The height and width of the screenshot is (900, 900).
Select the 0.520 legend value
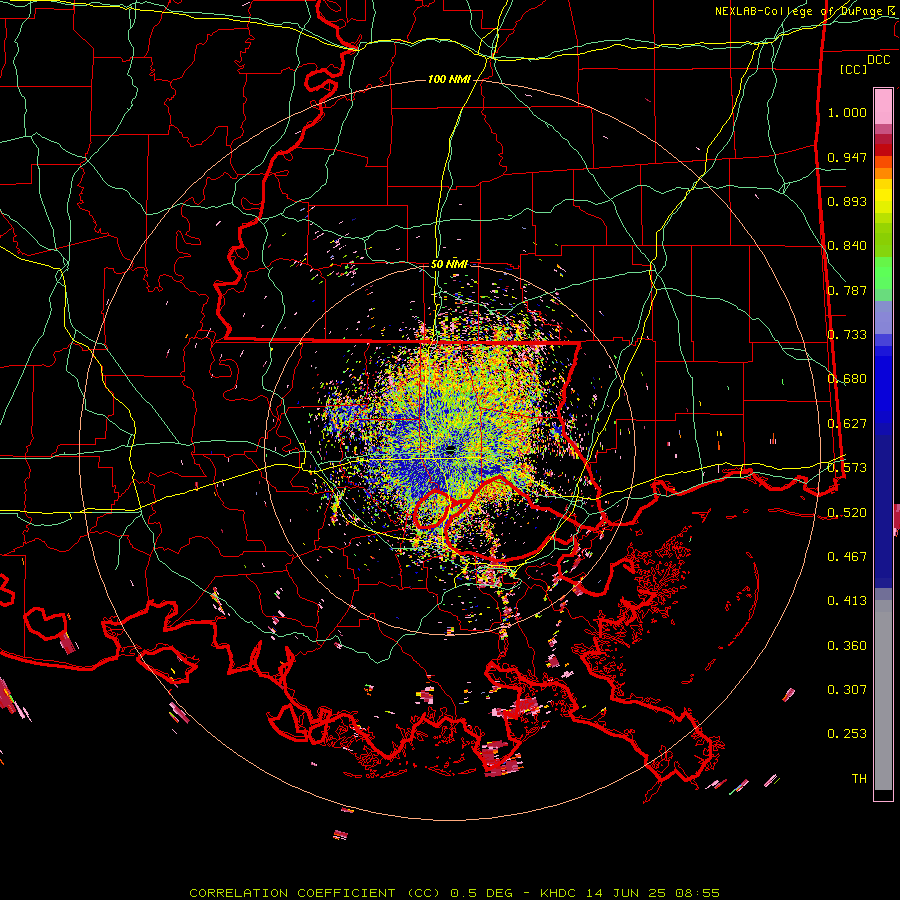pyautogui.click(x=847, y=513)
